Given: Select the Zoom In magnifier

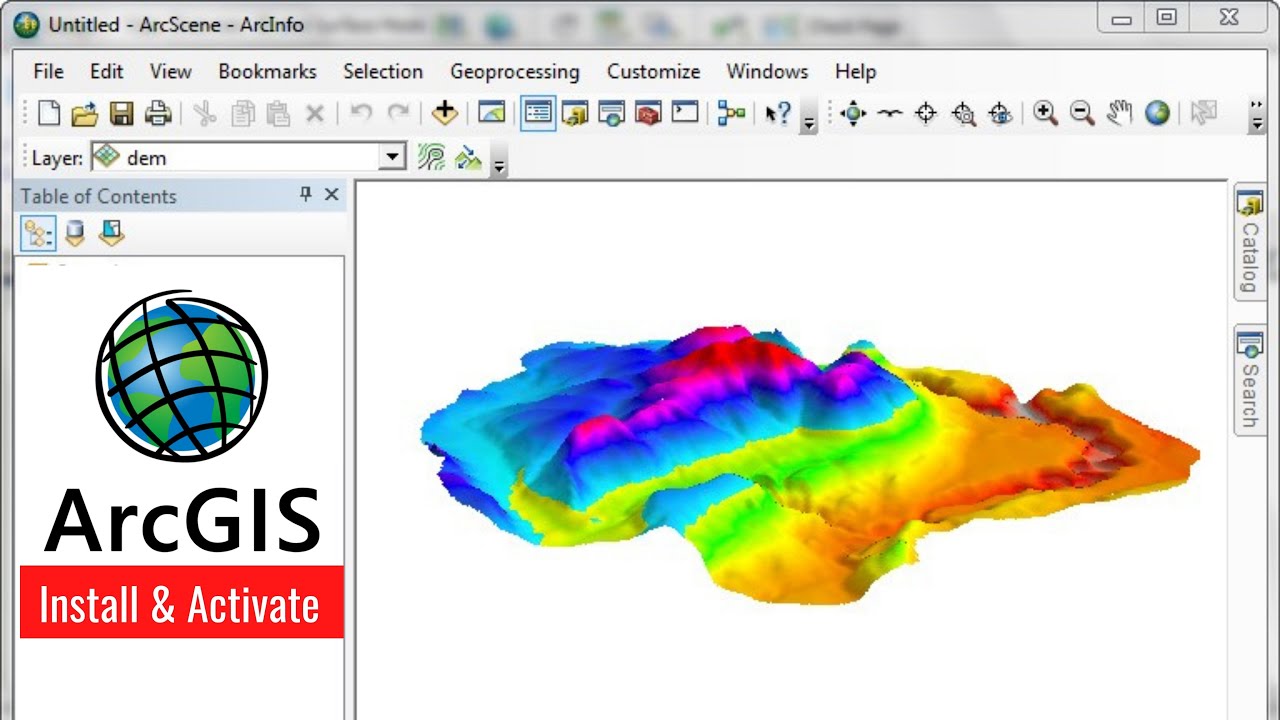Looking at the screenshot, I should coord(1046,113).
